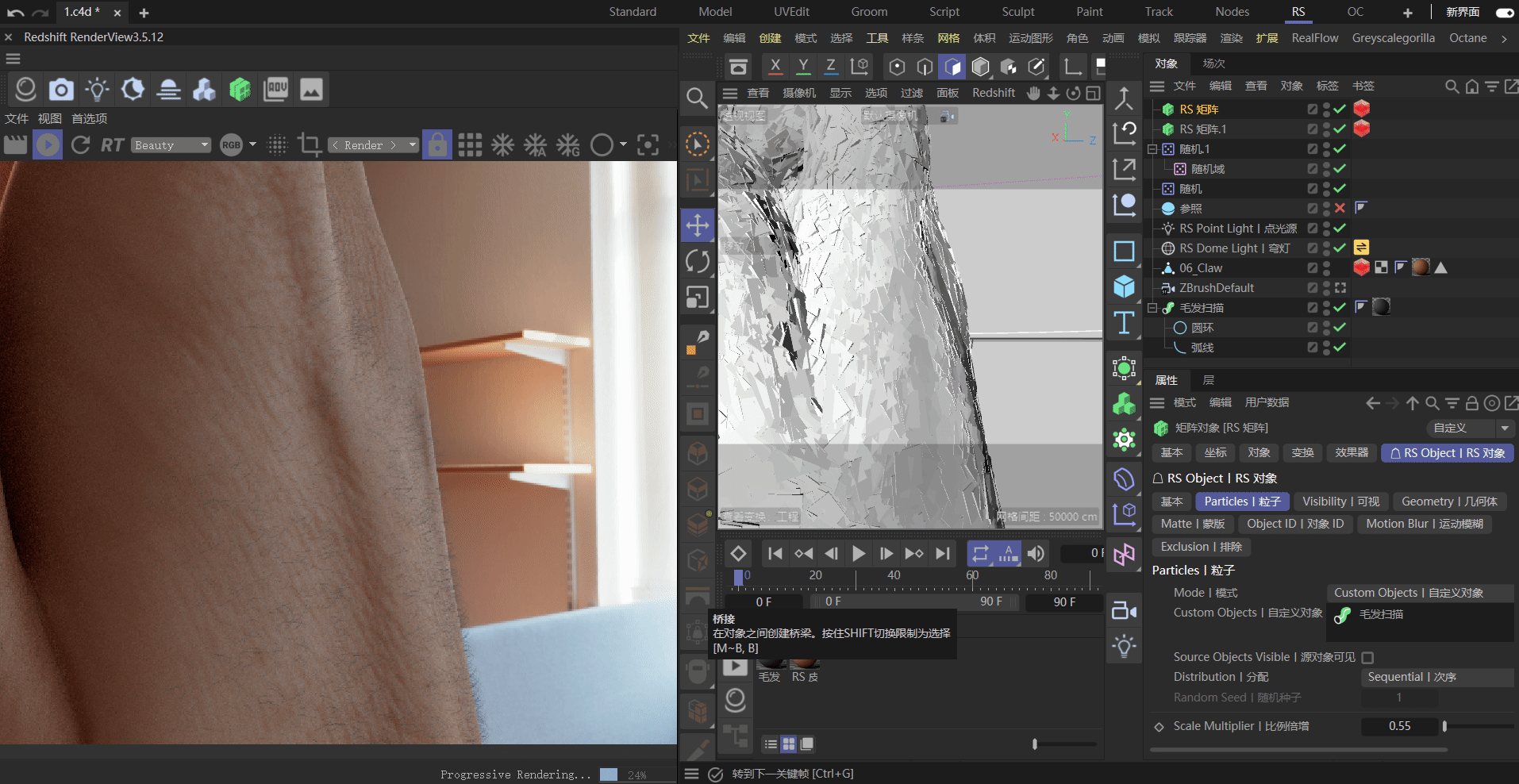Add a camera object icon
The width and height of the screenshot is (1519, 784).
pyautogui.click(x=1124, y=610)
